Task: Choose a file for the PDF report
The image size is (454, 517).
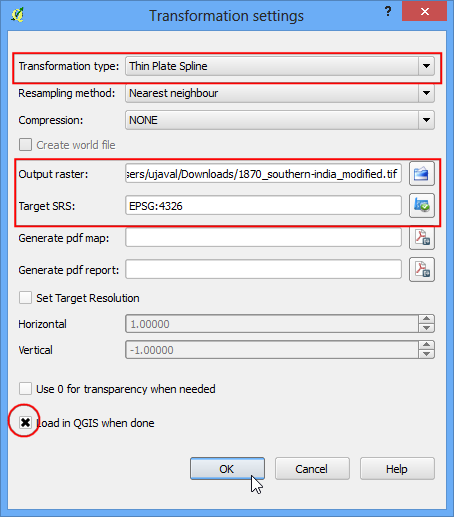Action: click(422, 270)
